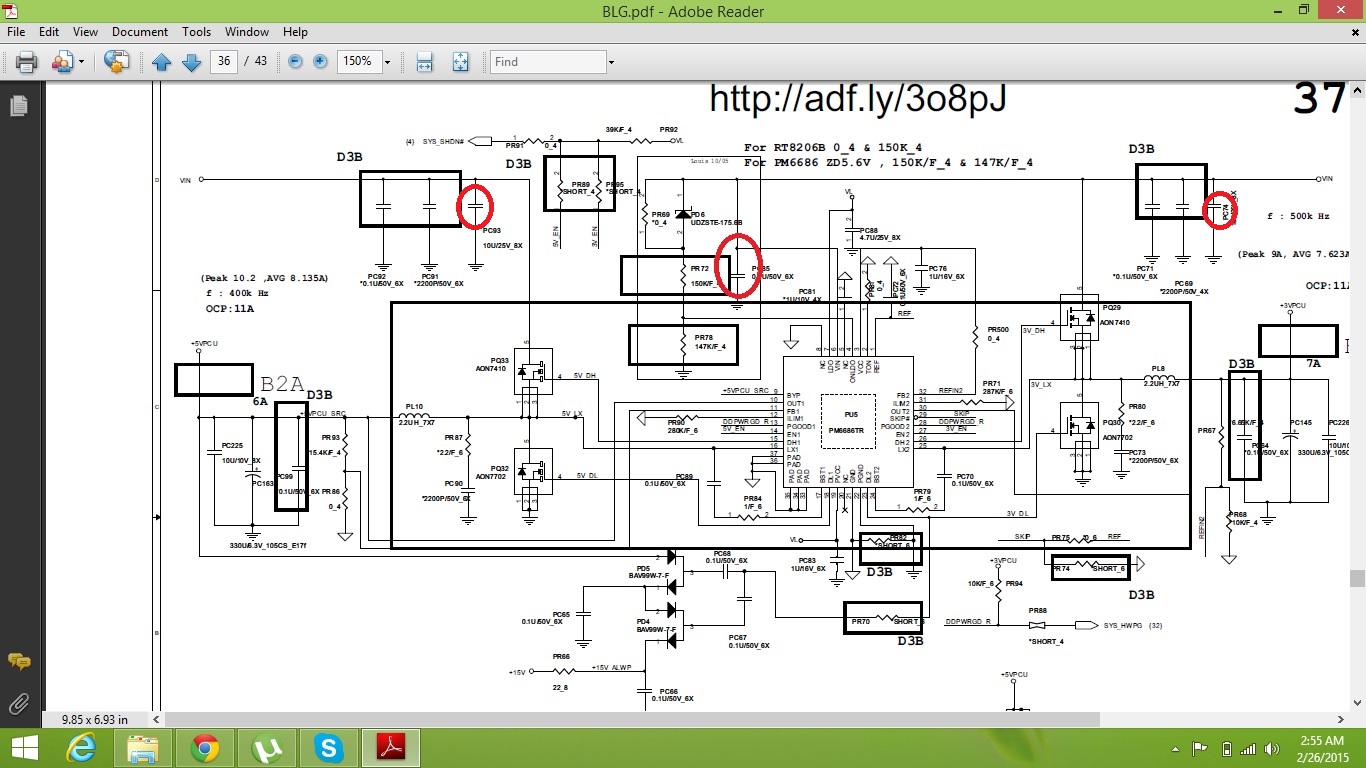Viewport: 1366px width, 768px height.
Task: Open the Attachments paperclip panel
Action: point(18,704)
